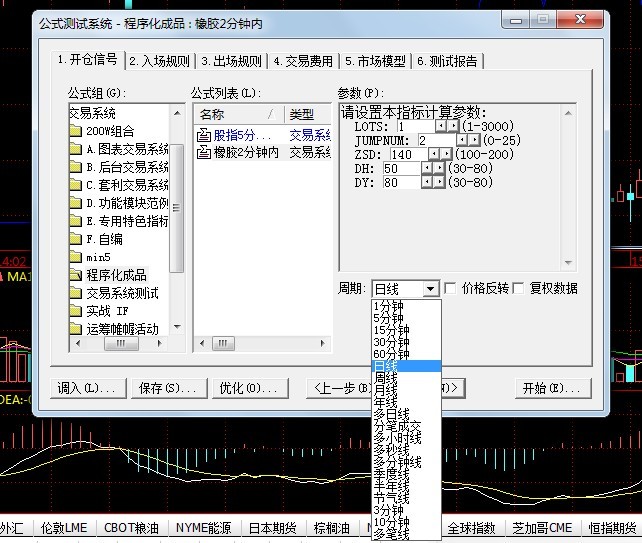The width and height of the screenshot is (642, 543).
Task: Open the 实战 IF folder icon
Action: pyautogui.click(x=76, y=311)
